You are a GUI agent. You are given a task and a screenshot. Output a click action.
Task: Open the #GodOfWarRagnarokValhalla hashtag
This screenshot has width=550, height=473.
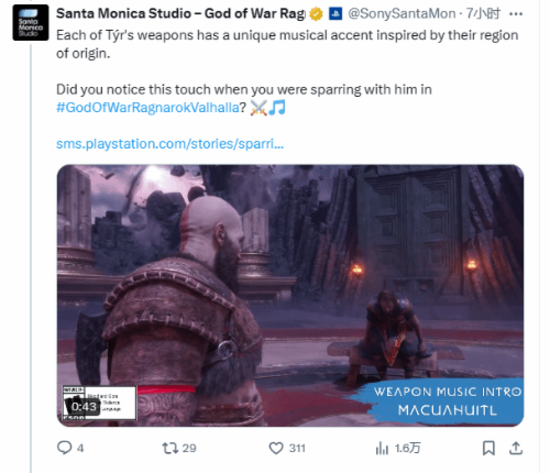click(148, 107)
